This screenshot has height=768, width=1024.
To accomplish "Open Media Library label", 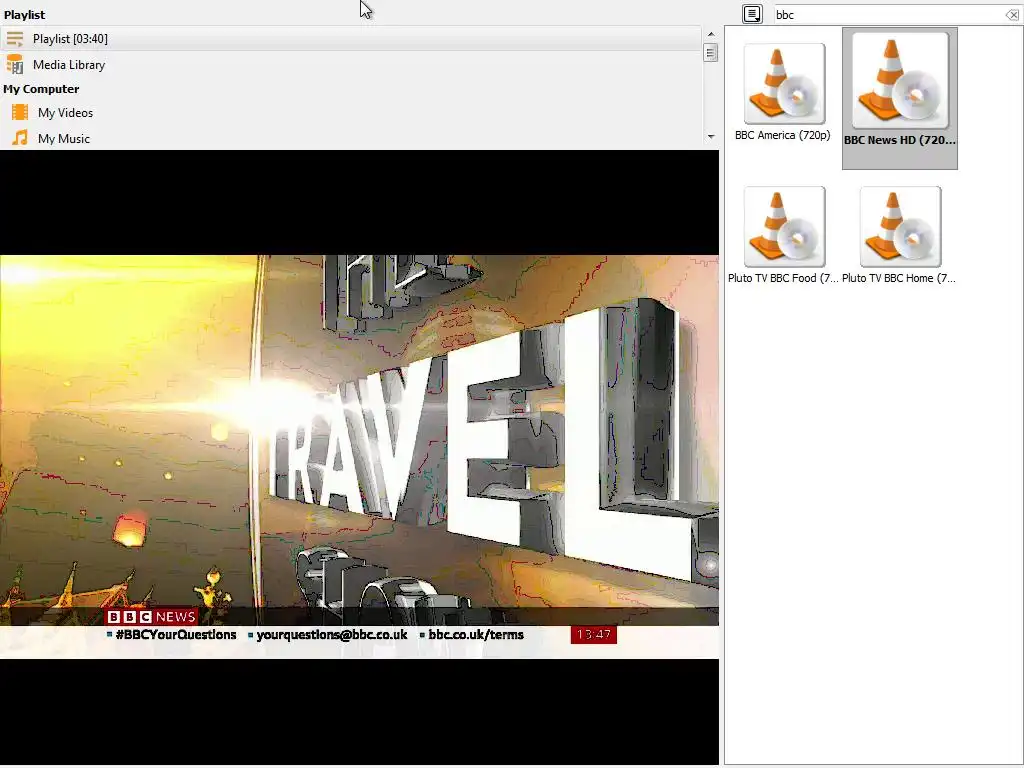I will [x=69, y=65].
